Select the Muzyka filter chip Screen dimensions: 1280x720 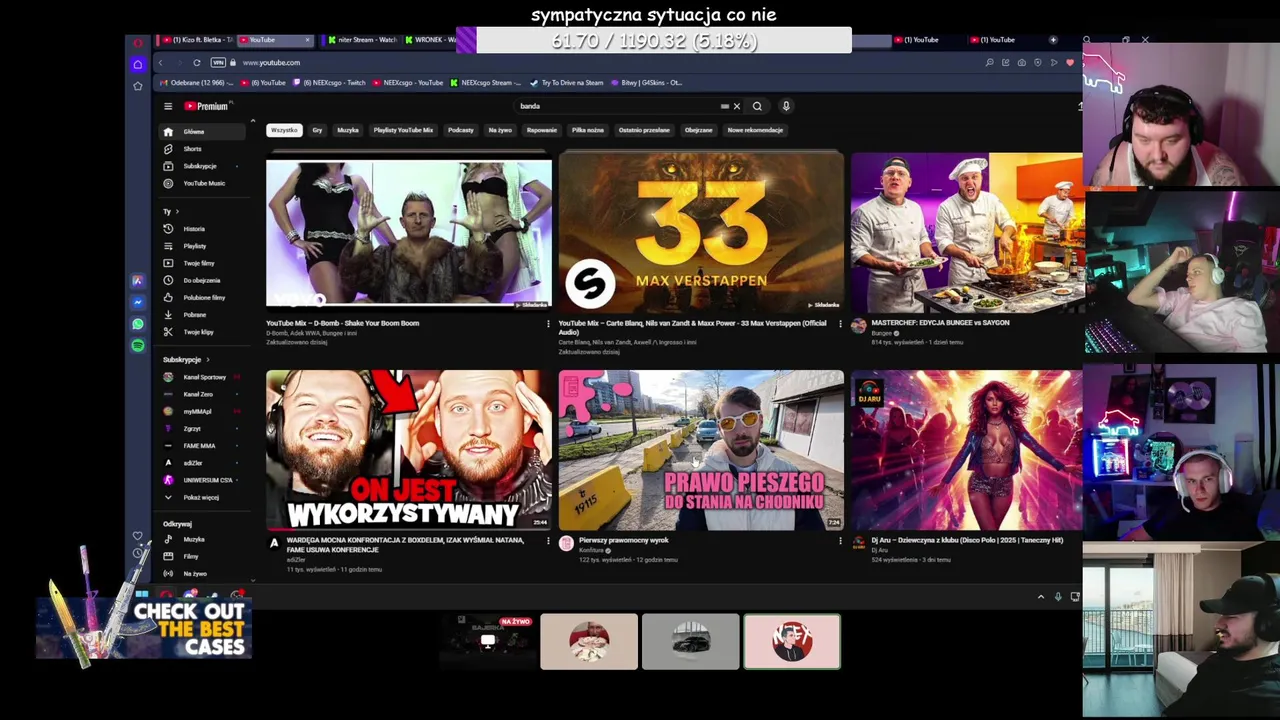point(348,130)
